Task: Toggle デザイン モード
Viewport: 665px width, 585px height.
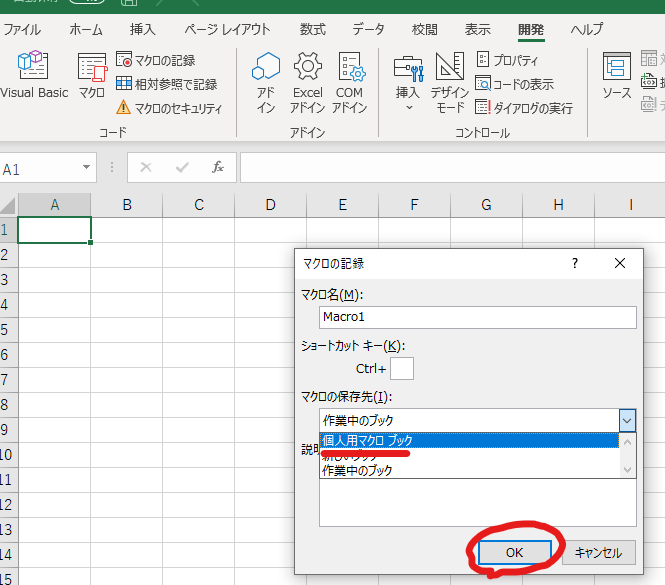Action: [450, 83]
